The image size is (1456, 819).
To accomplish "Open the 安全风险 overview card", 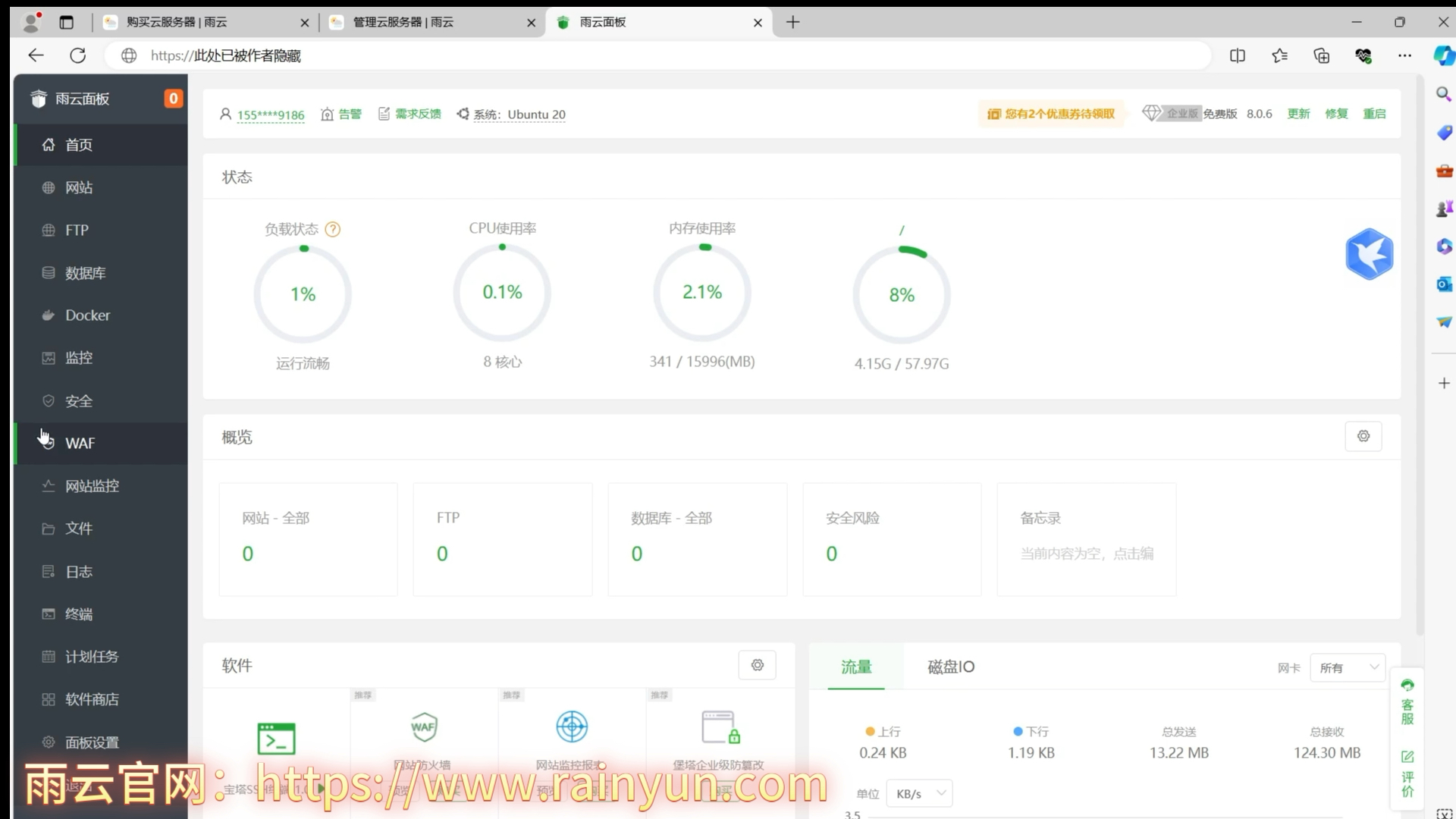I will [x=892, y=539].
